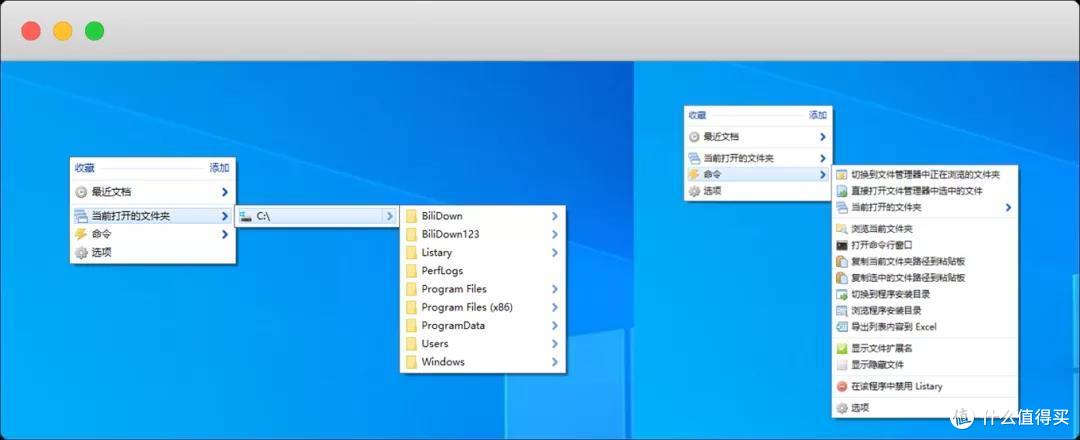Viewport: 1080px width, 440px height.
Task: Click the Listary folder icon
Action: pos(411,253)
